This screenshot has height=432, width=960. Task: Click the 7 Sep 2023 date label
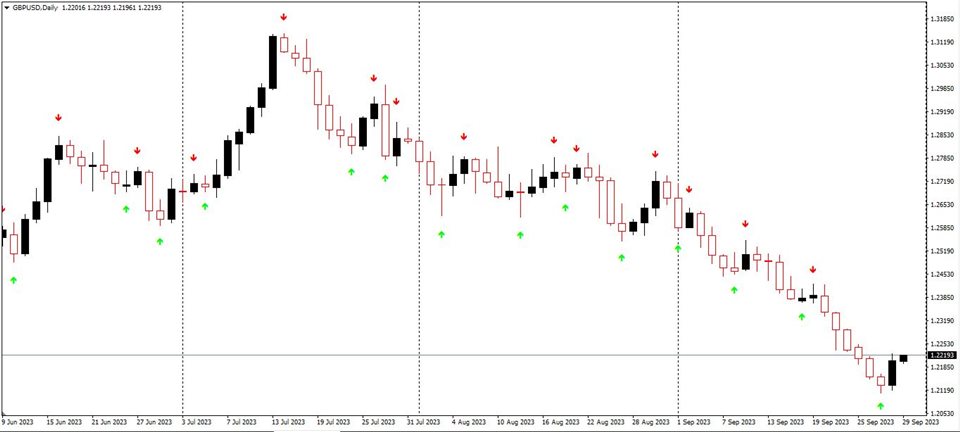[740, 422]
